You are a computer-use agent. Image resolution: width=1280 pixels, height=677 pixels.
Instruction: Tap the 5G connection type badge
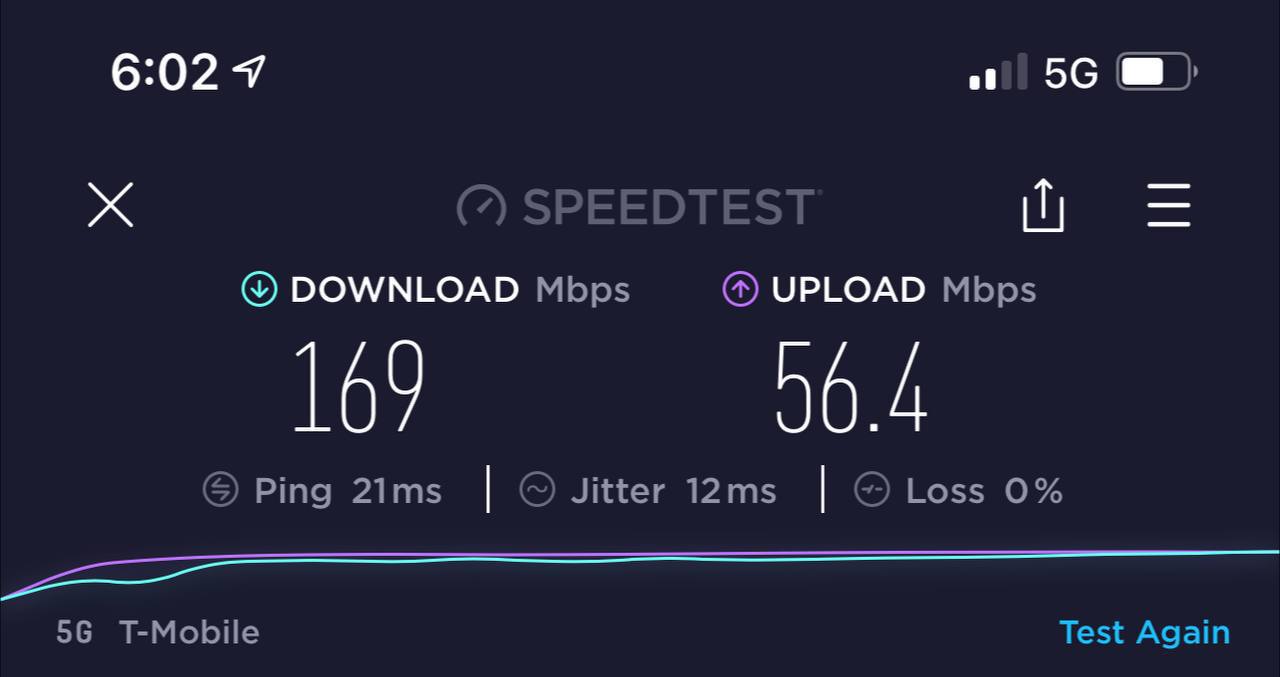pos(74,632)
